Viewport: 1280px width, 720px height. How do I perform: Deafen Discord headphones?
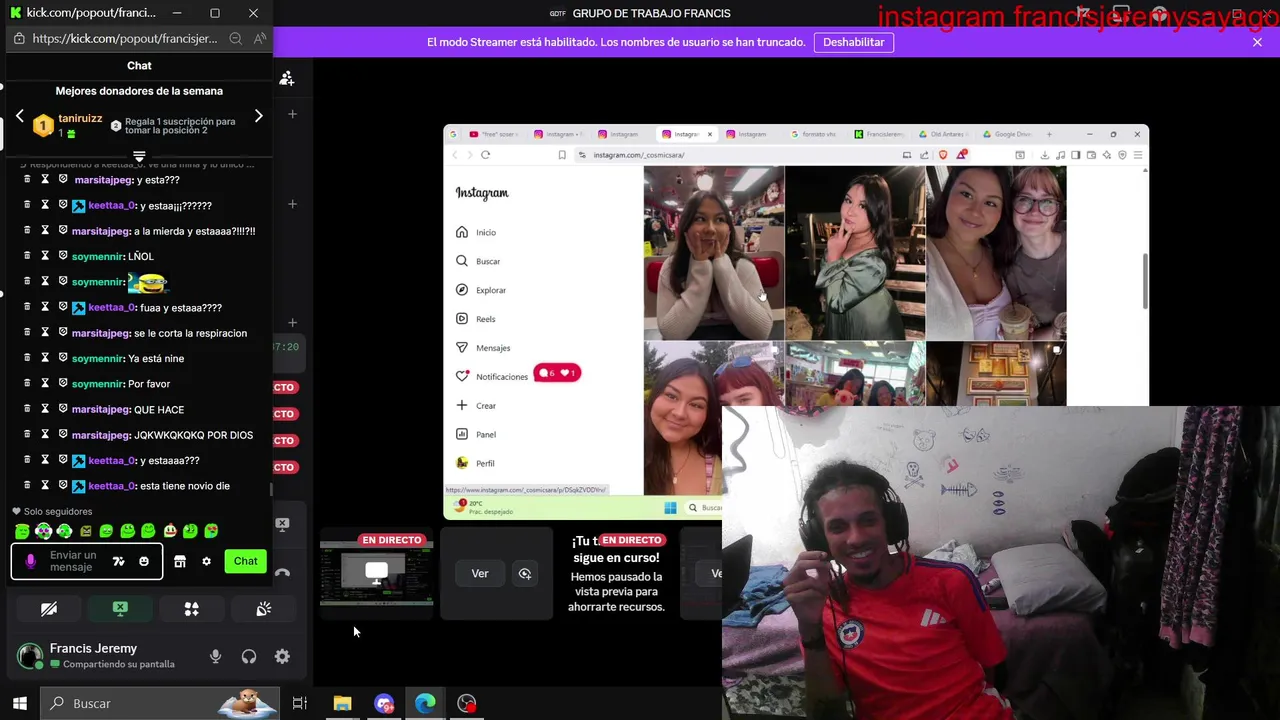click(x=249, y=656)
